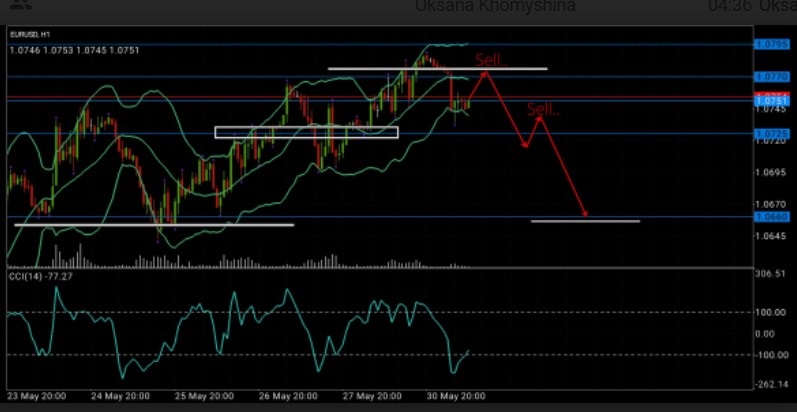
Task: Click the 1.0770 price level tag
Action: click(x=770, y=76)
